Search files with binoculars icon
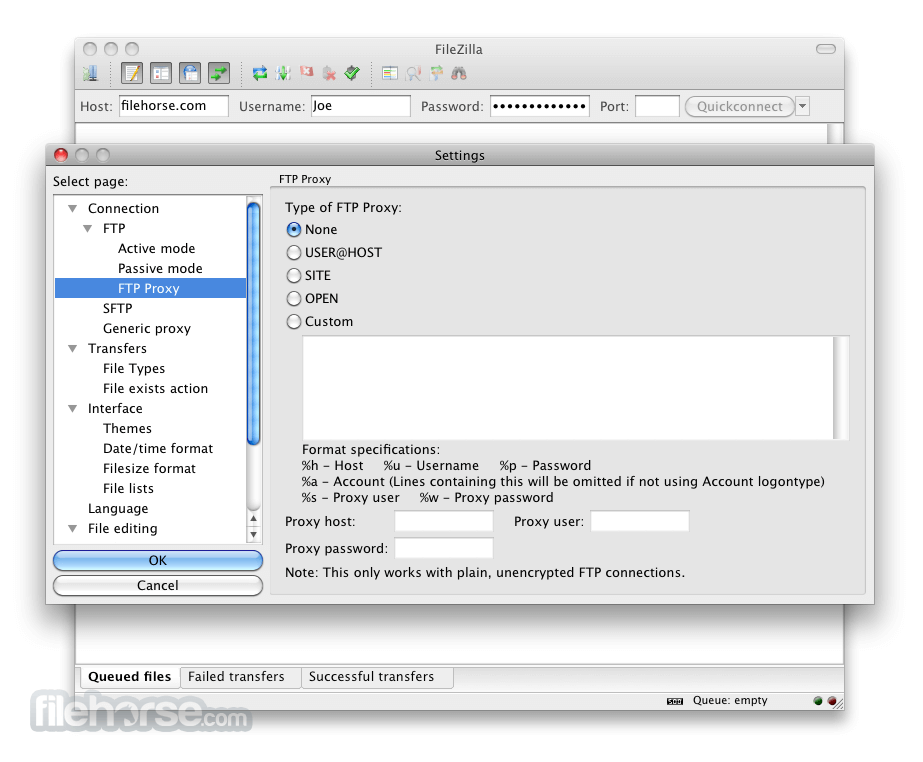Screen dimensions: 923x762 pyautogui.click(x=459, y=74)
